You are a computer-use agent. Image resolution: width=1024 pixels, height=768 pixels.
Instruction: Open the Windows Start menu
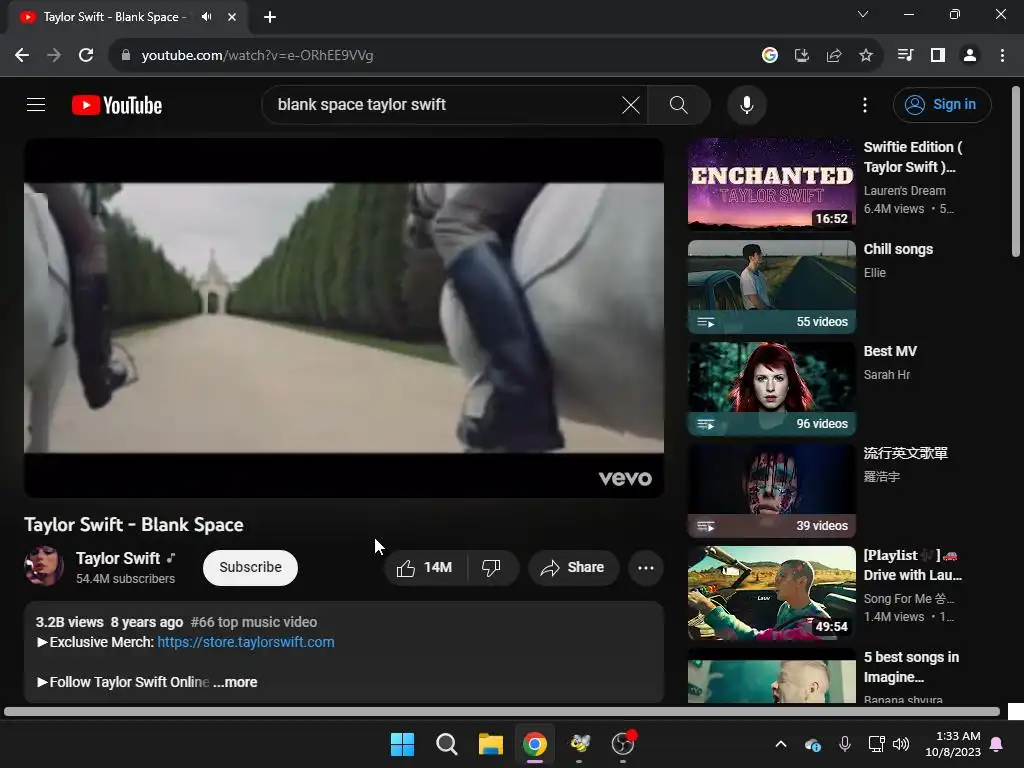coord(402,744)
